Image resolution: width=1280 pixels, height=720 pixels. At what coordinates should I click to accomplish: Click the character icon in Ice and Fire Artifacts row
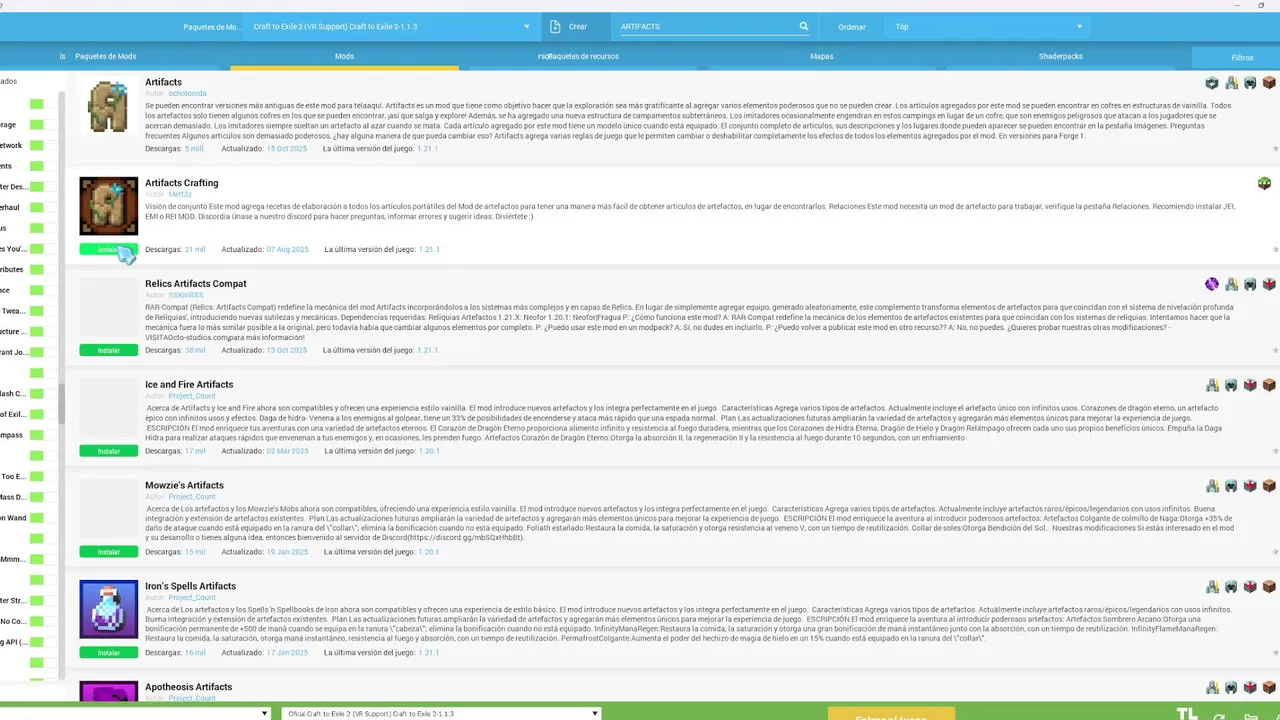tap(1212, 385)
